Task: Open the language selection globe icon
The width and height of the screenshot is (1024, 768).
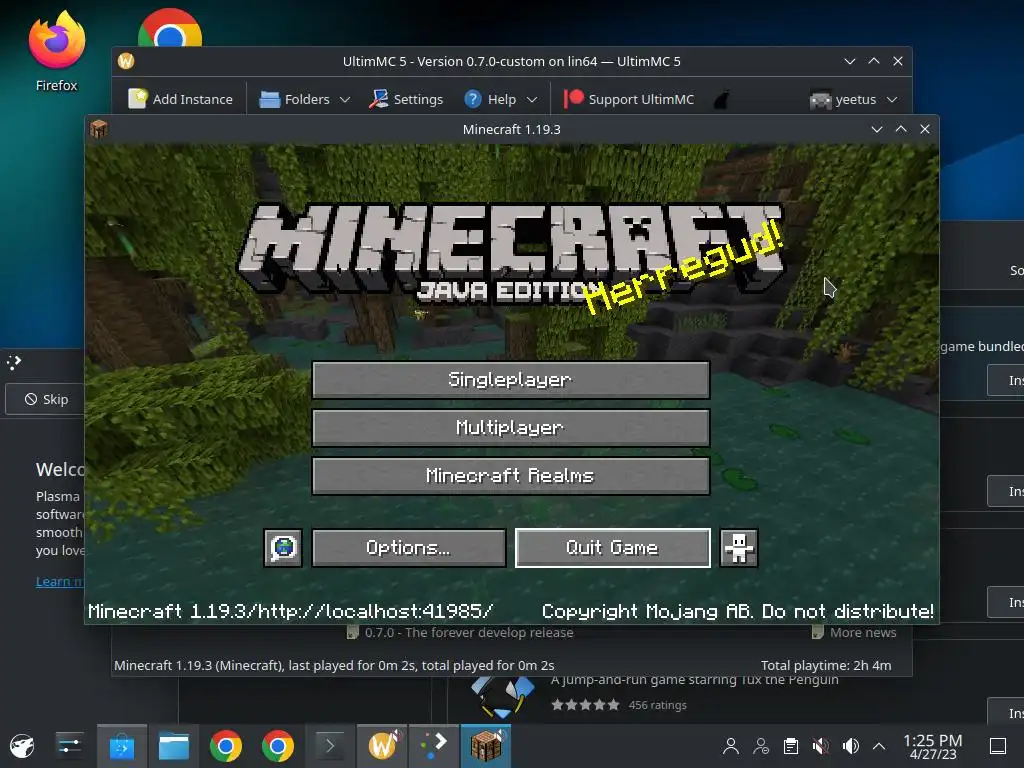Action: coord(283,548)
